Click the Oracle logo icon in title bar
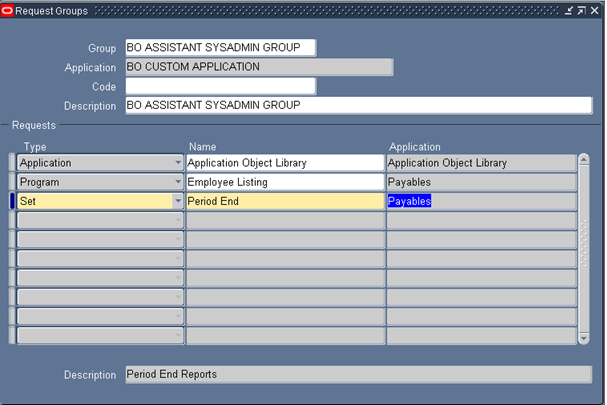 tap(7, 11)
